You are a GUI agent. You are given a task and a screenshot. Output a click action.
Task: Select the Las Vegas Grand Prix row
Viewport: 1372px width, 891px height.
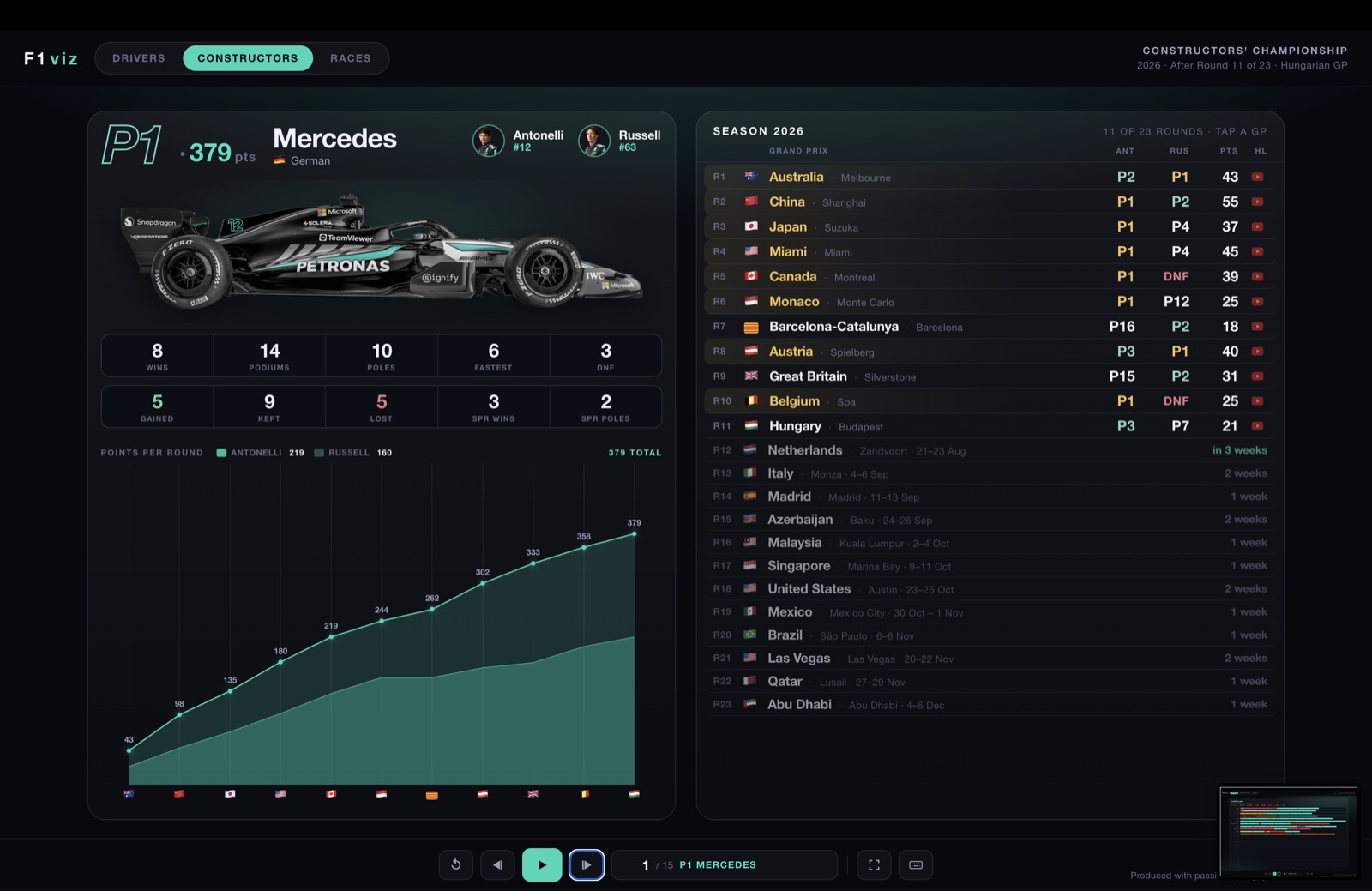[990, 659]
